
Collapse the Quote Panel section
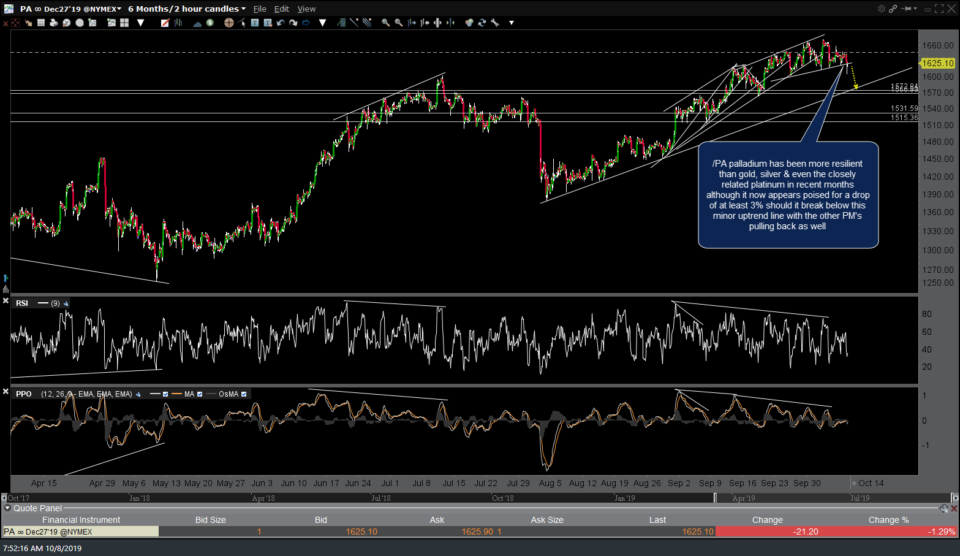(x=9, y=508)
